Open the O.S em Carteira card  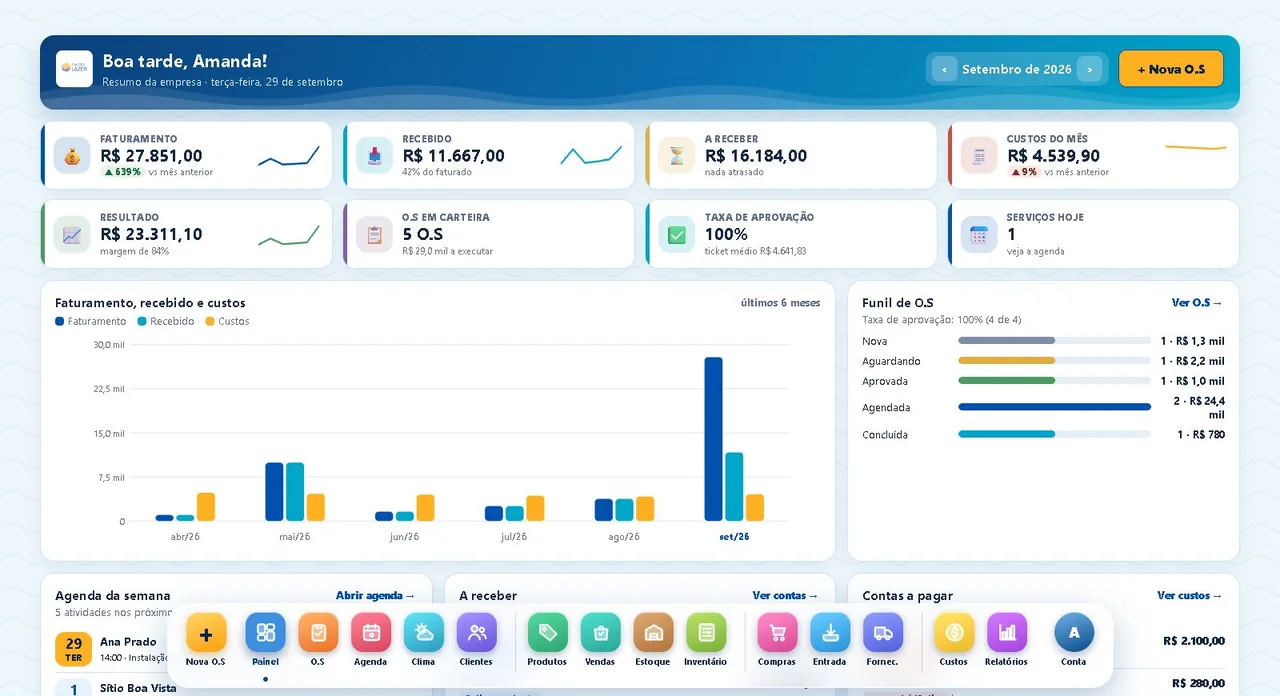(x=489, y=234)
